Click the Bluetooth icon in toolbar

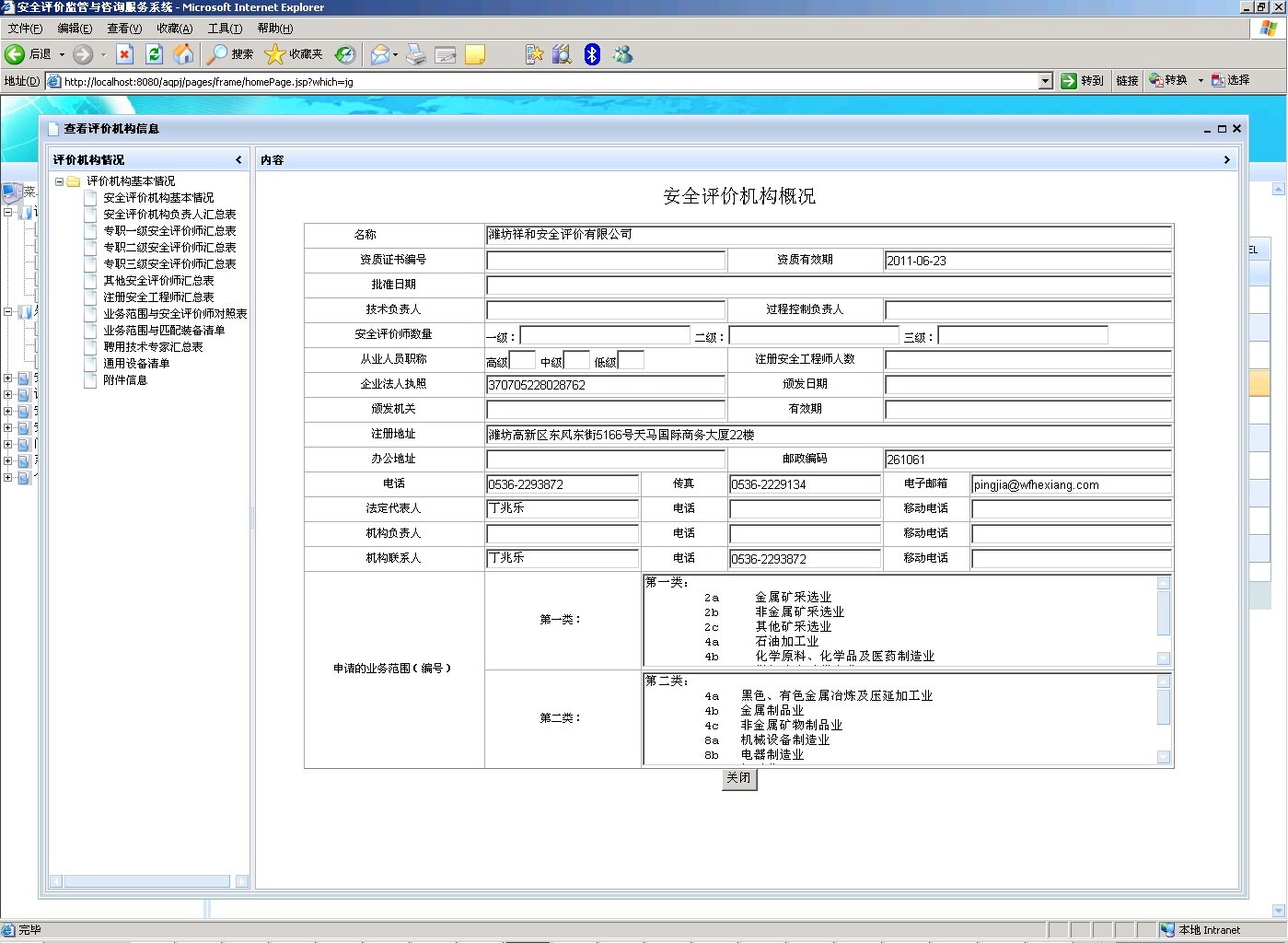pos(592,54)
